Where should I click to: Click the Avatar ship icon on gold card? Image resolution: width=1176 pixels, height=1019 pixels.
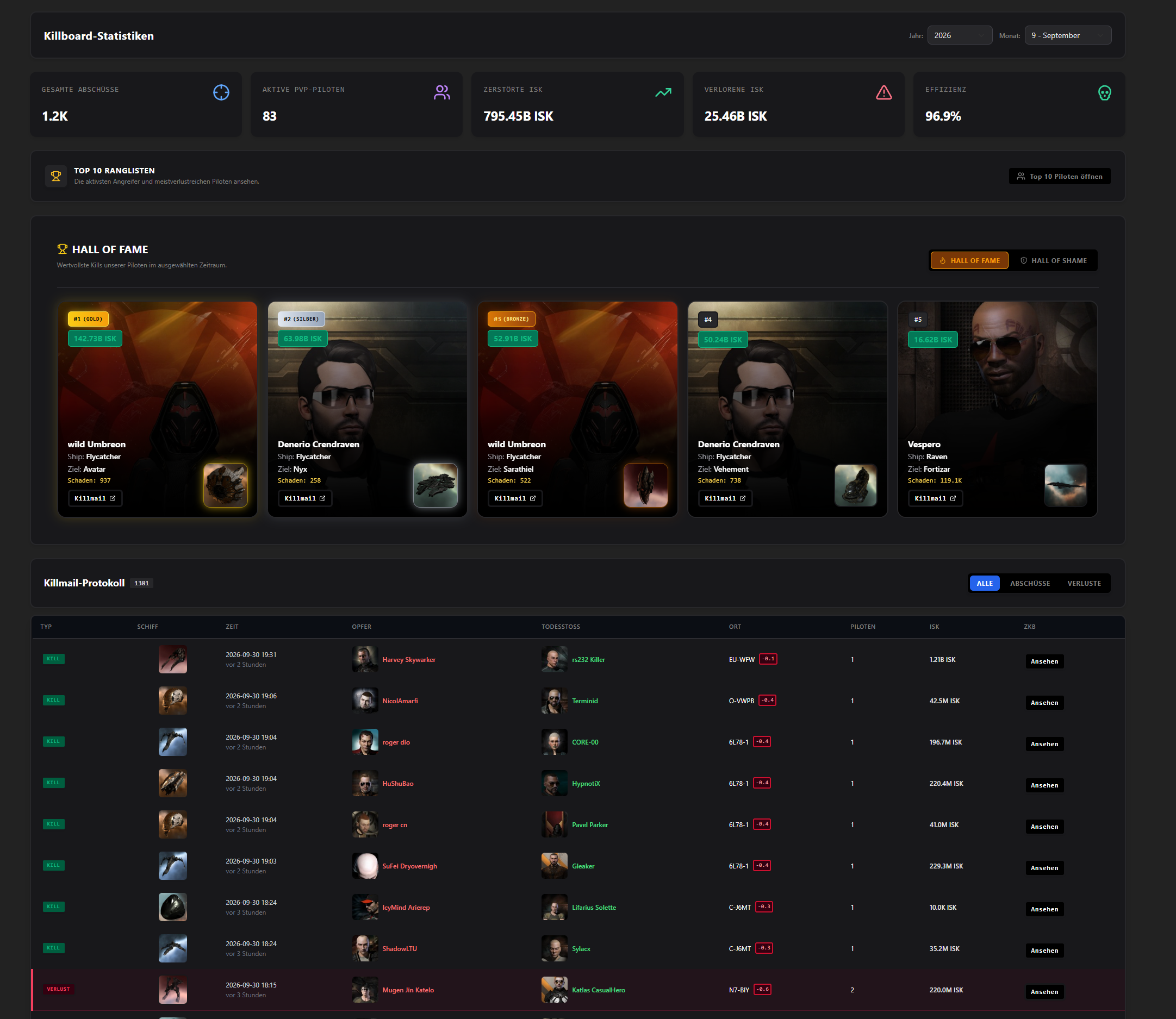click(225, 485)
